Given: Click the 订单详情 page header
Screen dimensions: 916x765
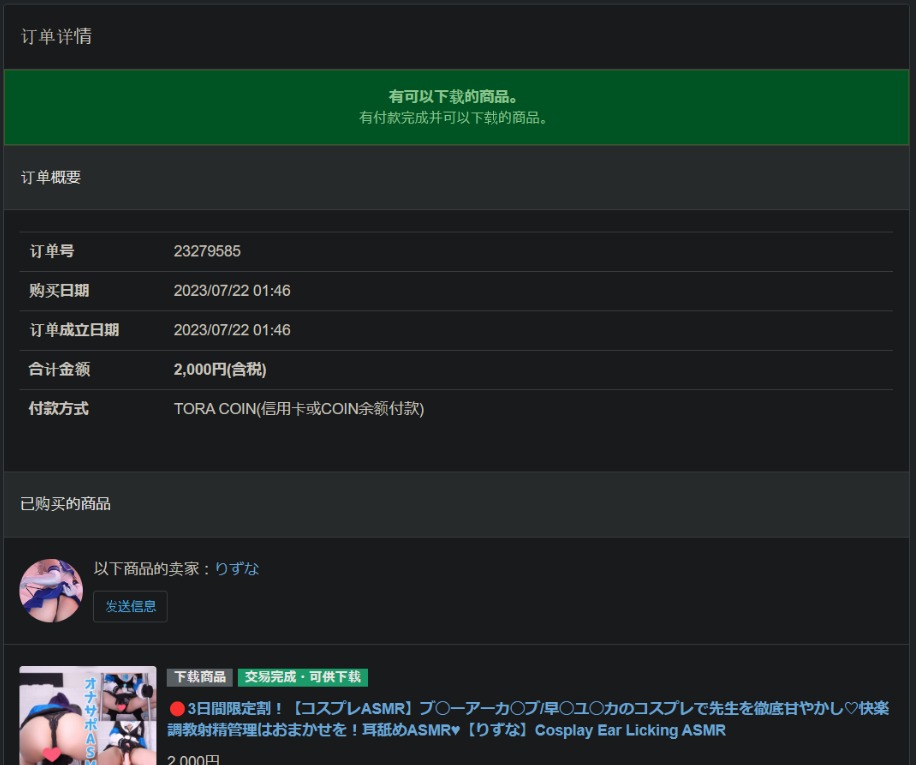Looking at the screenshot, I should point(57,36).
